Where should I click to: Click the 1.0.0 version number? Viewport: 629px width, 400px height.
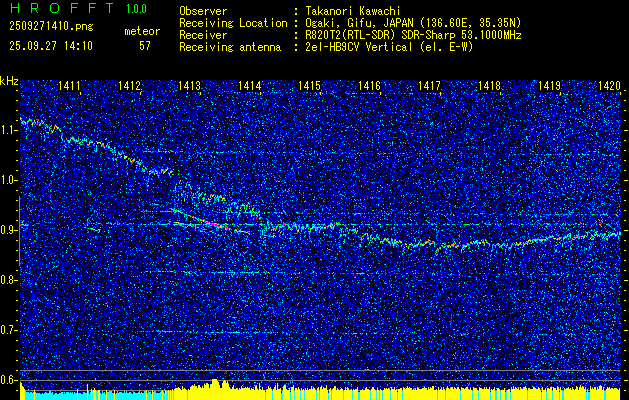tap(135, 9)
